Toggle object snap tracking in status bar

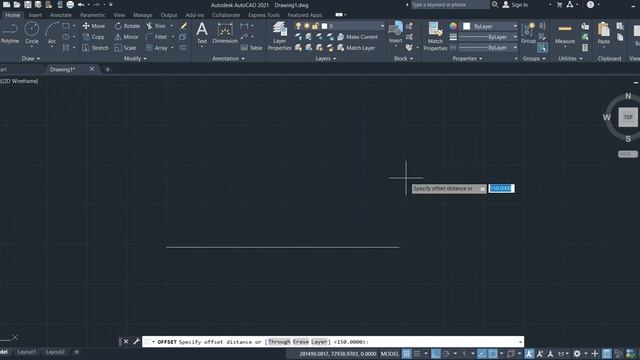482,353
